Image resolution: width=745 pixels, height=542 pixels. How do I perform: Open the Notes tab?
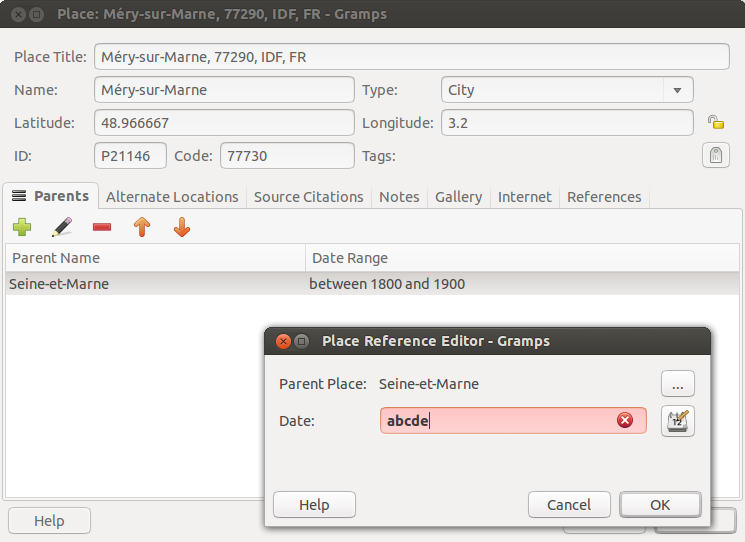coord(399,197)
